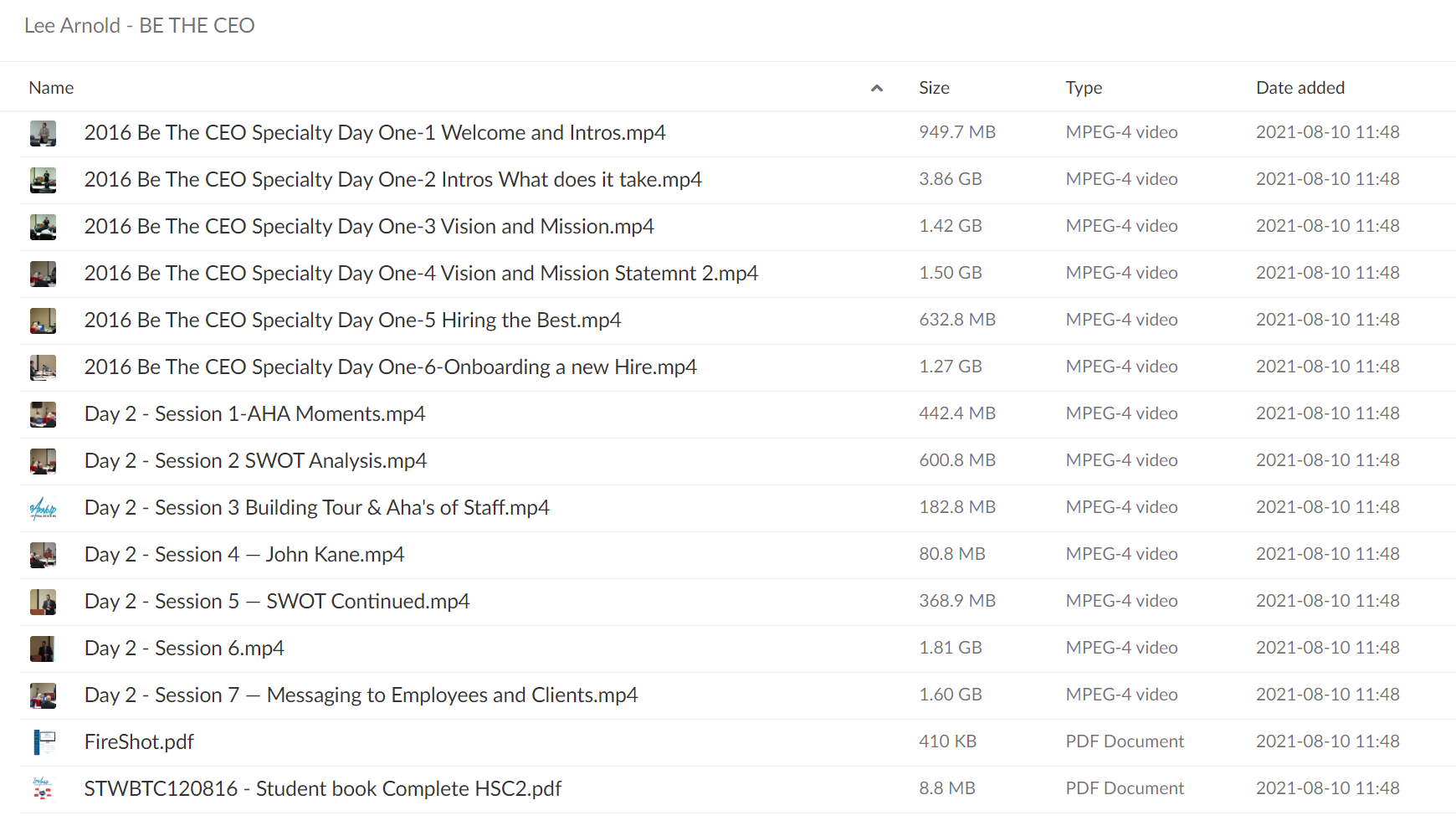Viewport: 1456px width, 836px height.
Task: Open Day One-3 Vision and Mission.mp4
Action: click(x=369, y=227)
